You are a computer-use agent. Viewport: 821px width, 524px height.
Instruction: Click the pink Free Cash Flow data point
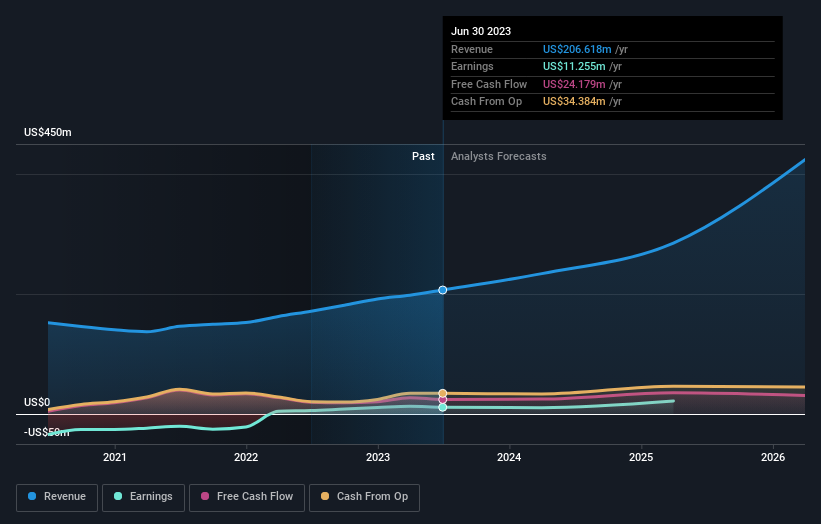443,399
